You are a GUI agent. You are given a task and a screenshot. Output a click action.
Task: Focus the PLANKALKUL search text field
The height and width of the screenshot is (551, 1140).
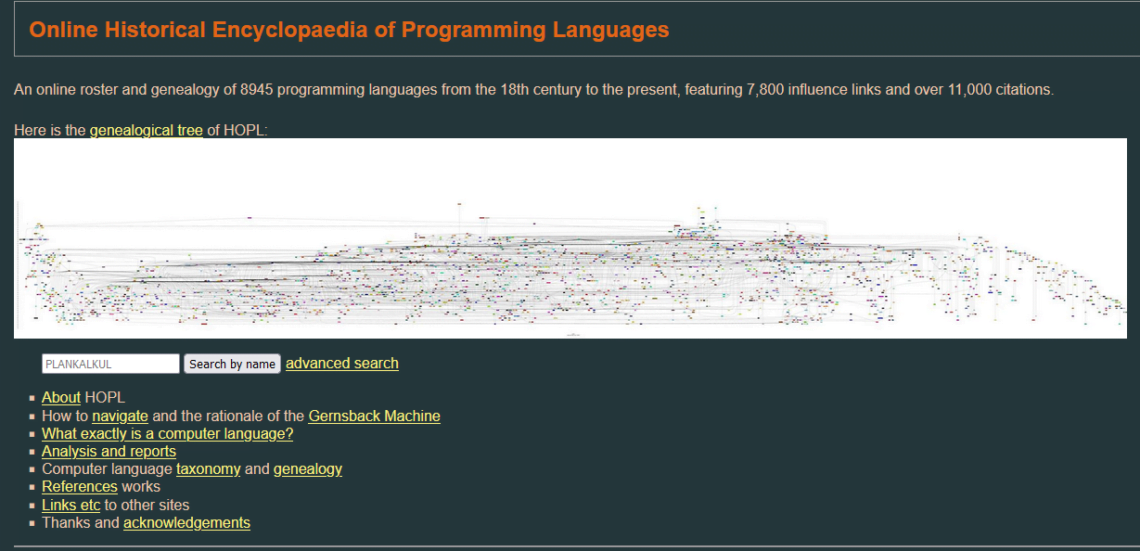click(110, 364)
